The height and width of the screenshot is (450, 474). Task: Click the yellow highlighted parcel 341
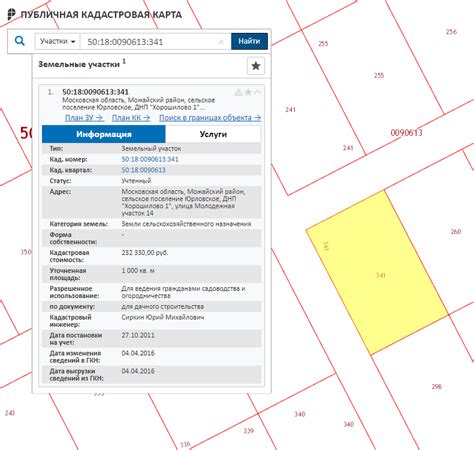pos(377,272)
